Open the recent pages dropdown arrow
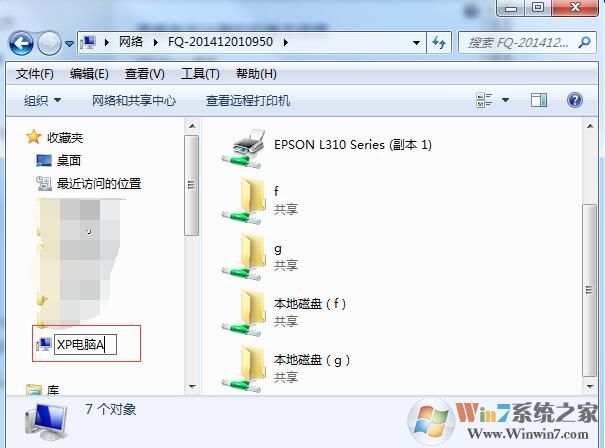 69,44
